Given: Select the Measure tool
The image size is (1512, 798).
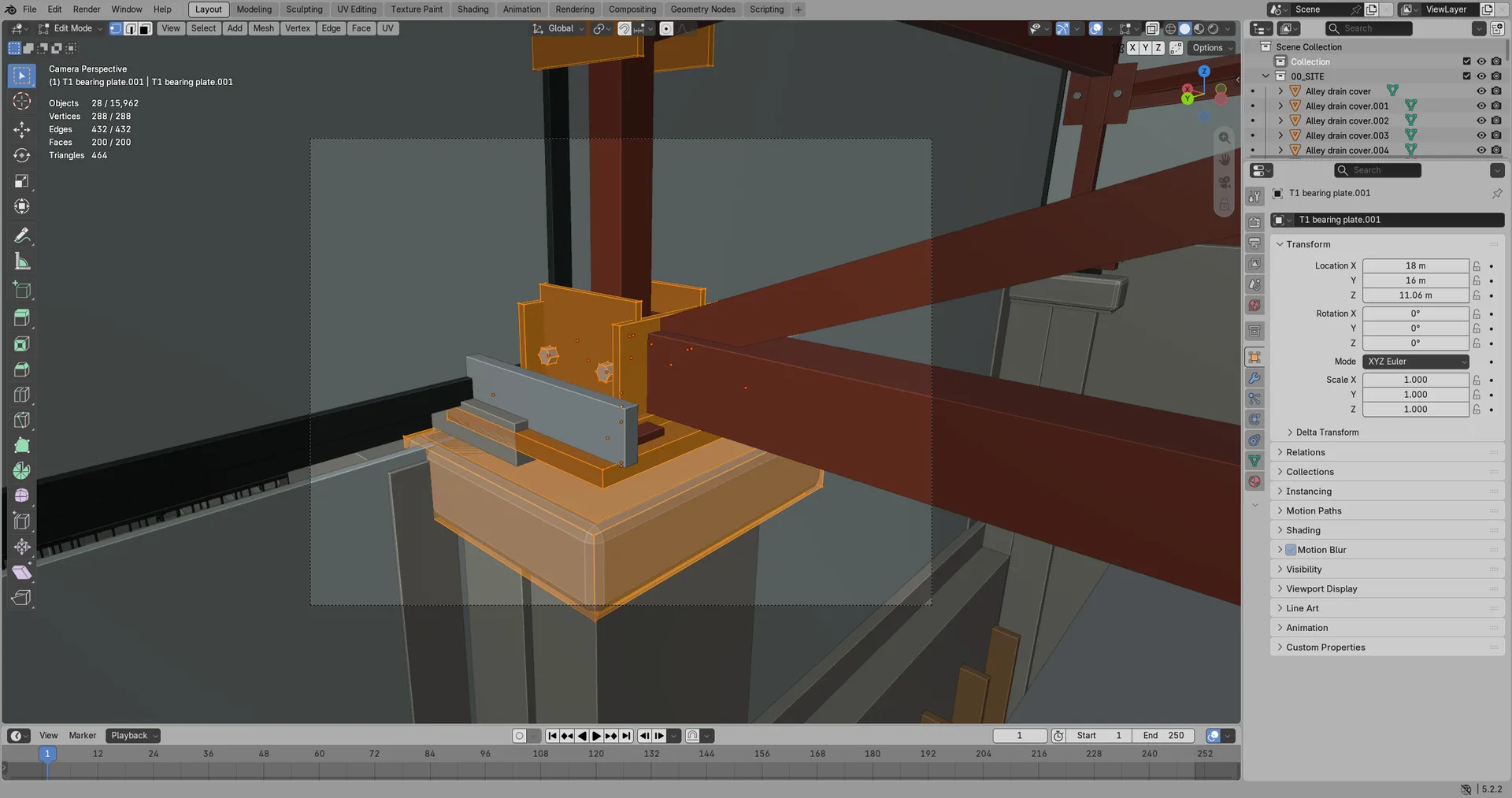Looking at the screenshot, I should pos(22,262).
